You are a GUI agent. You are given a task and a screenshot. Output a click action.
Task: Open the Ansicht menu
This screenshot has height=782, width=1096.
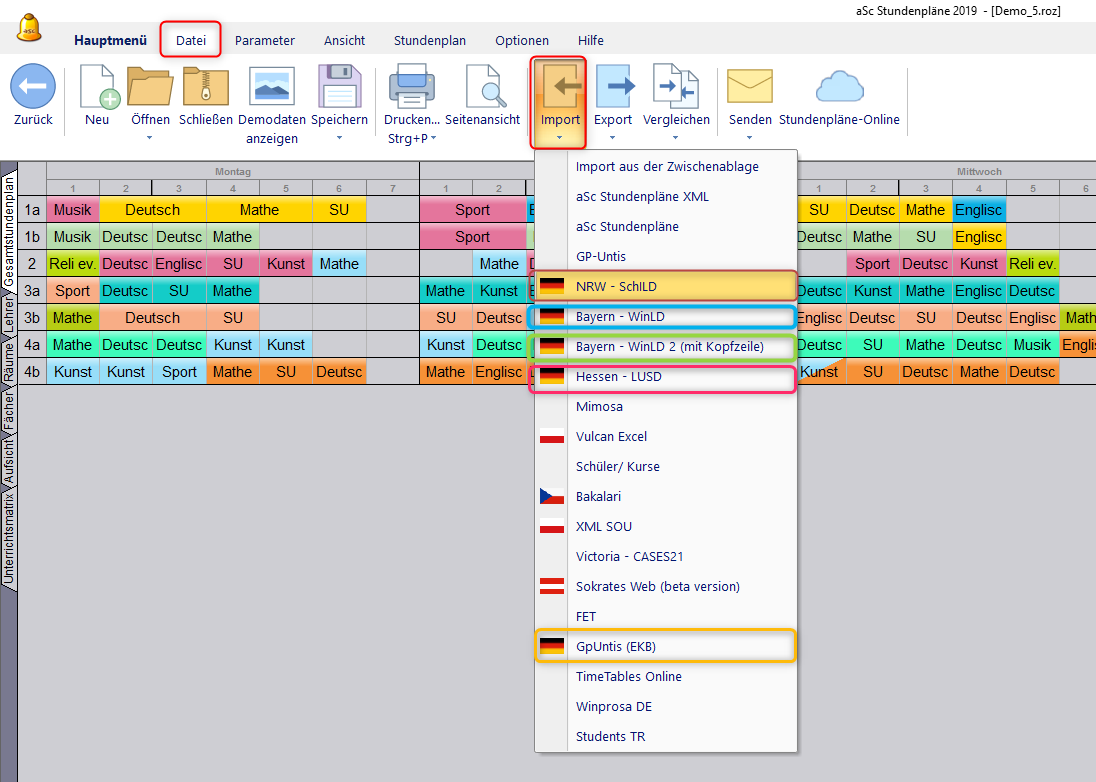[x=345, y=41]
